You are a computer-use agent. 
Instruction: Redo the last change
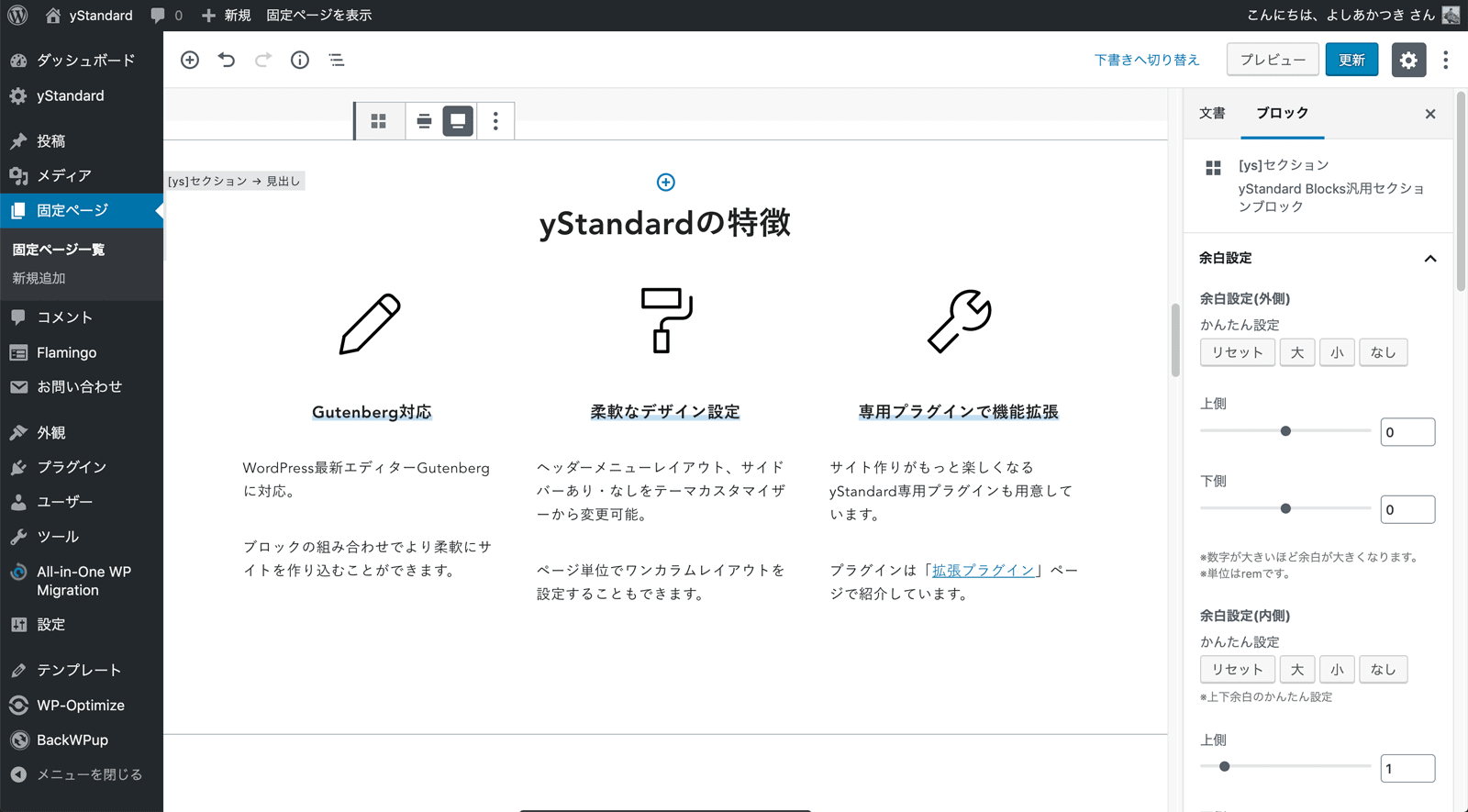pos(263,60)
